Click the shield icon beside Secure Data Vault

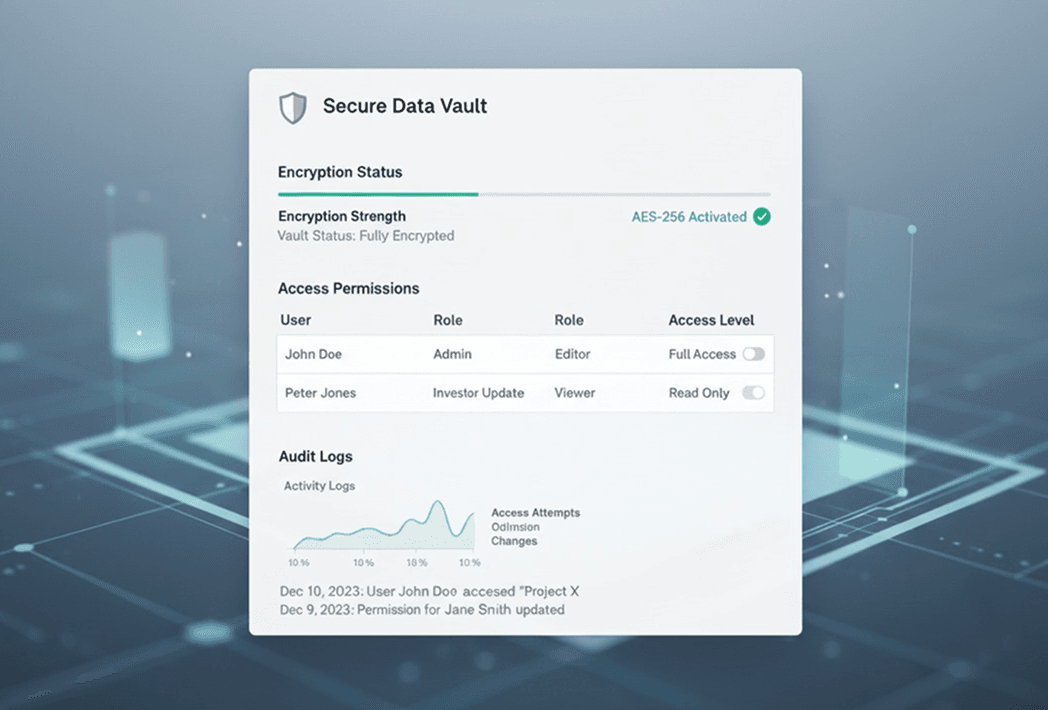pos(292,107)
